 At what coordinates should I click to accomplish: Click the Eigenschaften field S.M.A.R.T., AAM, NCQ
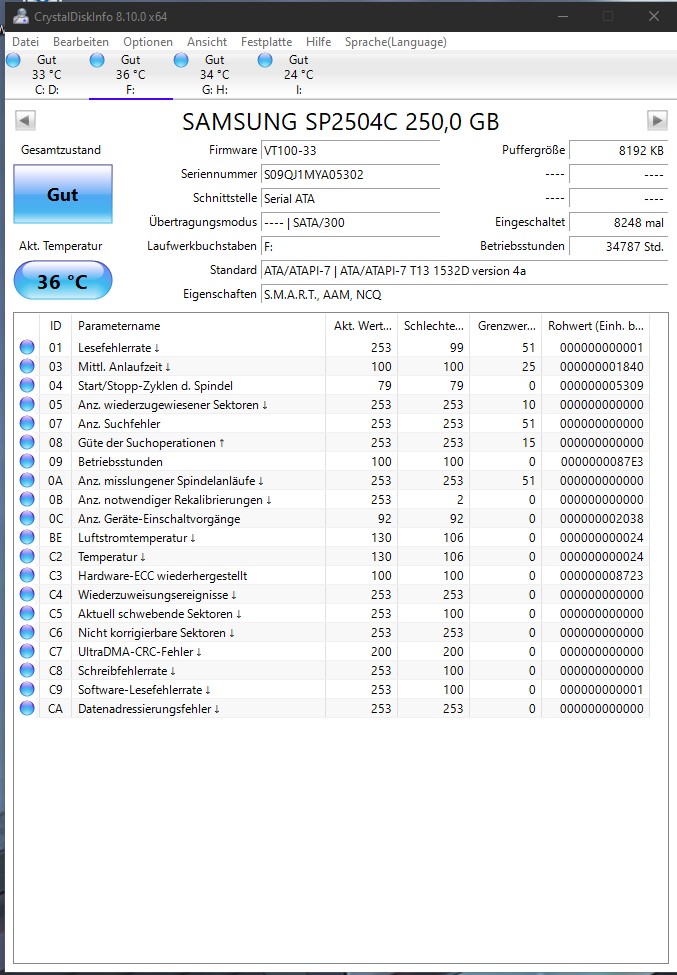tap(464, 294)
